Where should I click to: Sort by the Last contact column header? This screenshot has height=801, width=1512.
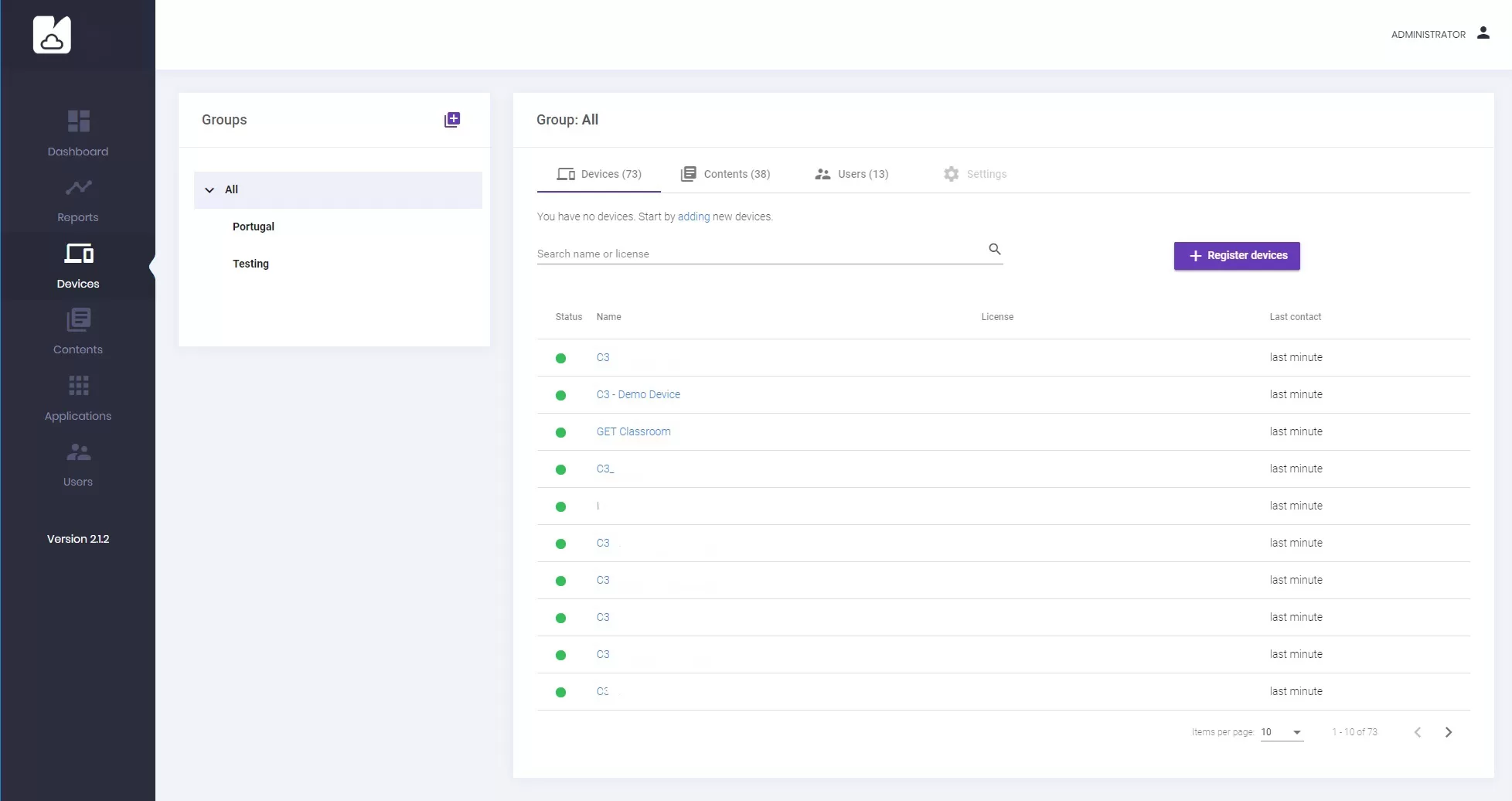click(1296, 317)
